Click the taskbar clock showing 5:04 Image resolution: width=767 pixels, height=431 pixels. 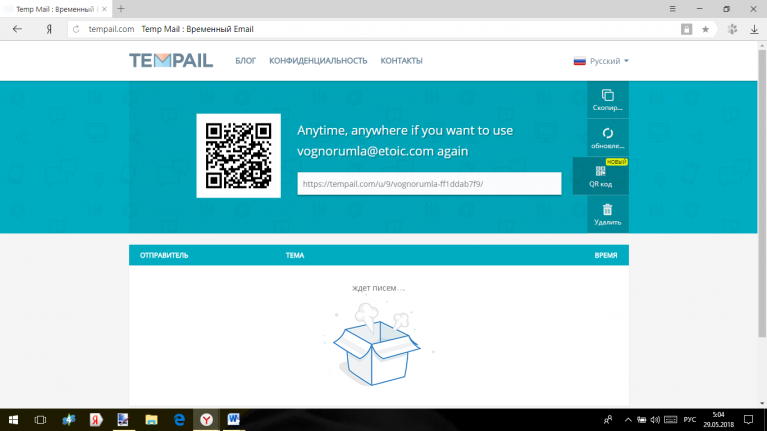[719, 420]
